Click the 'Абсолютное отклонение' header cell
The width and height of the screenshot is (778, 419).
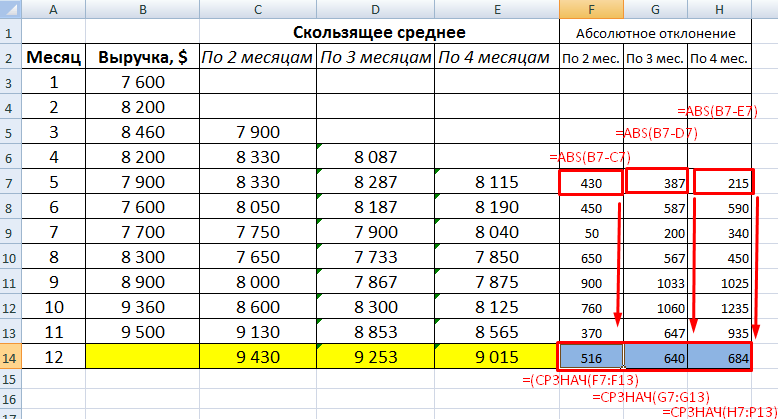click(x=655, y=33)
